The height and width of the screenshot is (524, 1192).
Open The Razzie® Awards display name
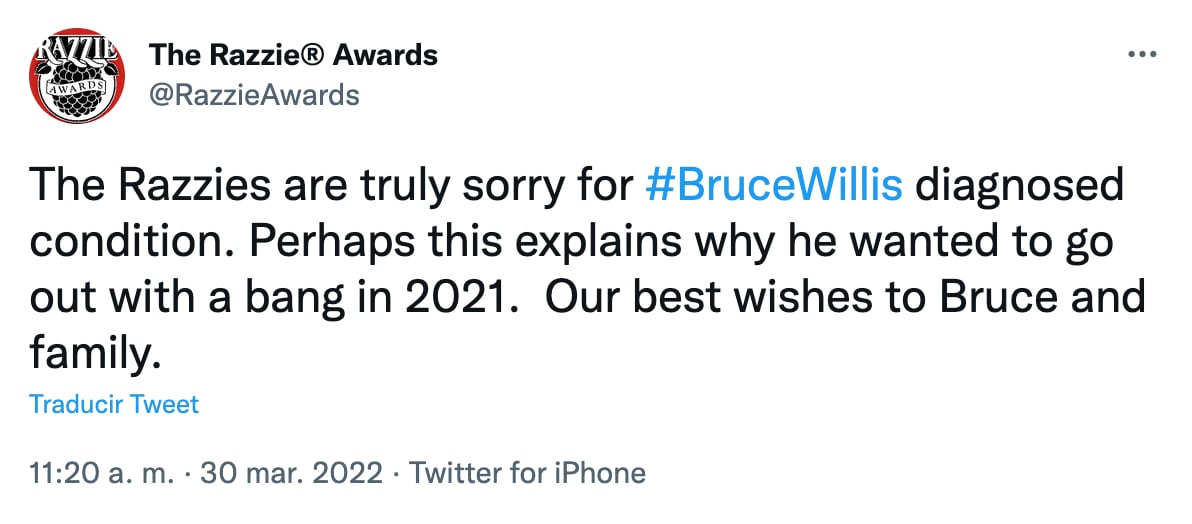pos(292,55)
